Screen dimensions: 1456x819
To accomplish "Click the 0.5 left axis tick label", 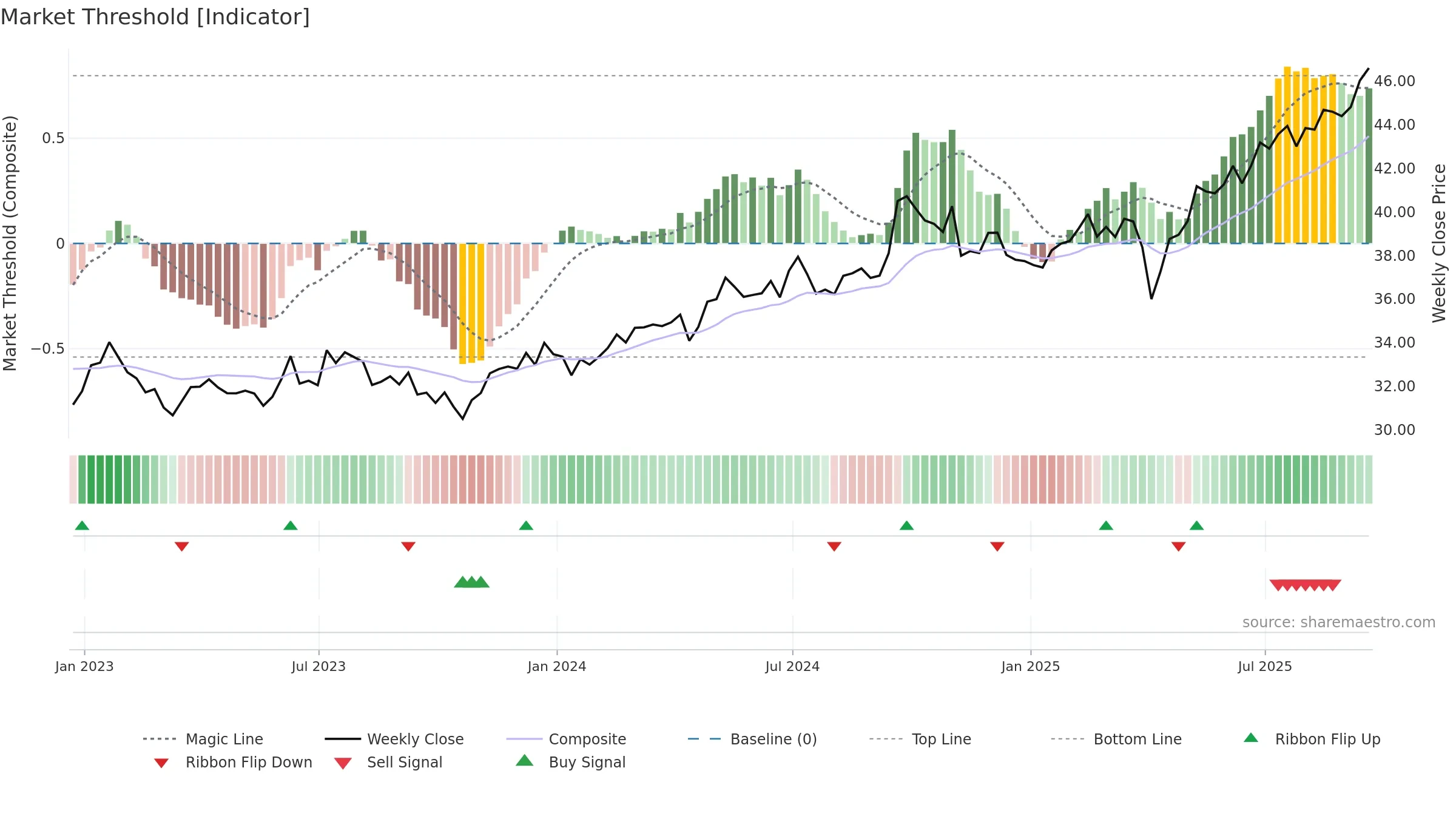I will (x=53, y=138).
